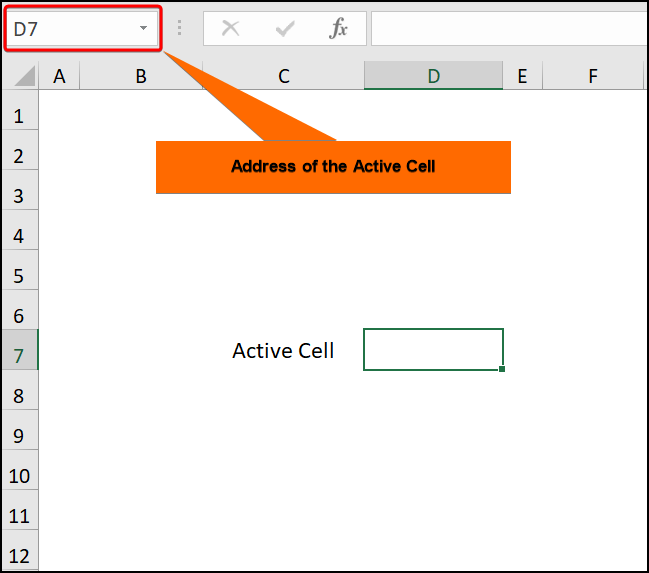Click the Select All corner triangle
Screen dimensions: 649x573
[x=24, y=76]
